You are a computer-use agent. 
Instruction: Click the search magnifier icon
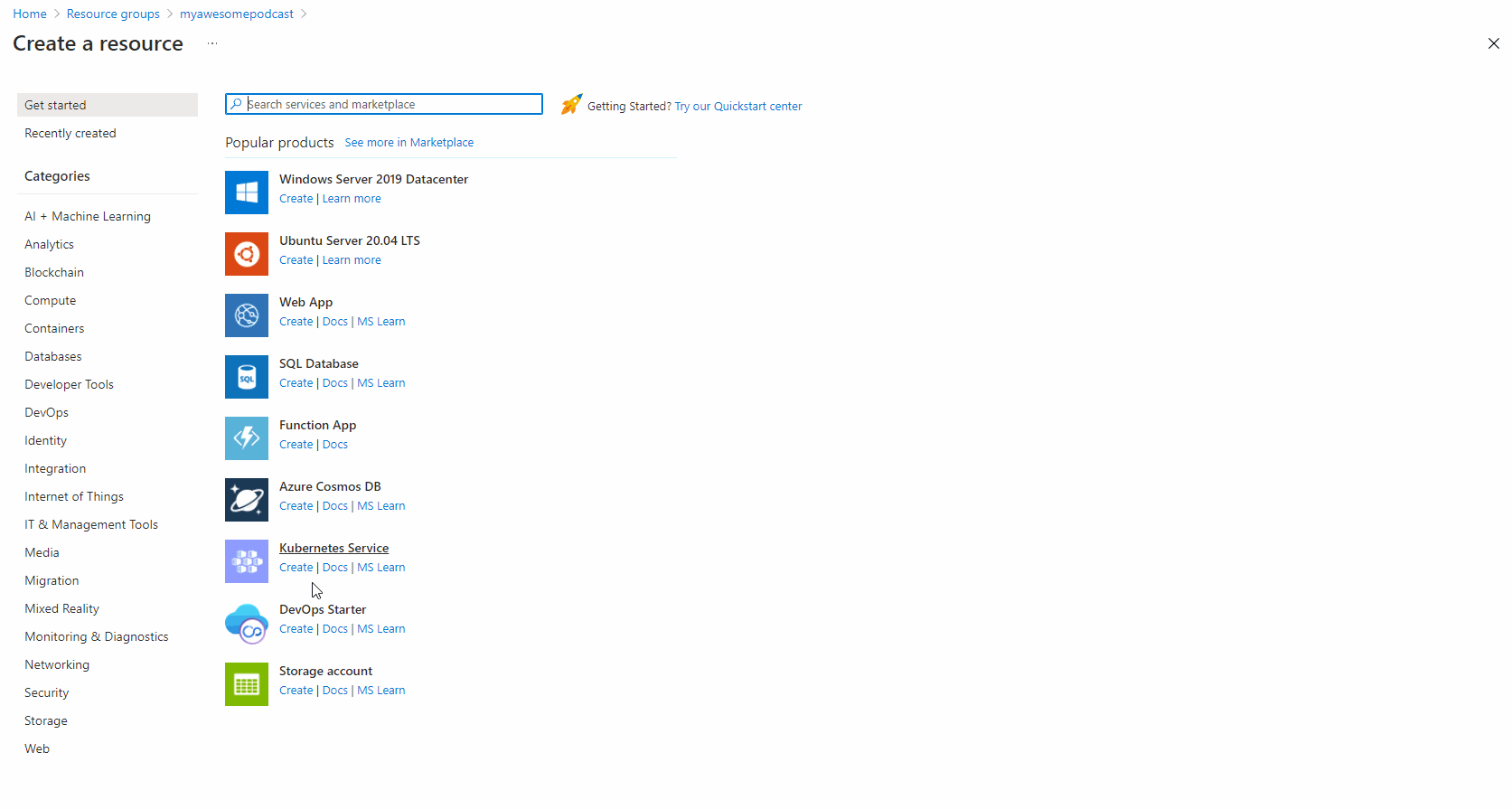tap(236, 104)
